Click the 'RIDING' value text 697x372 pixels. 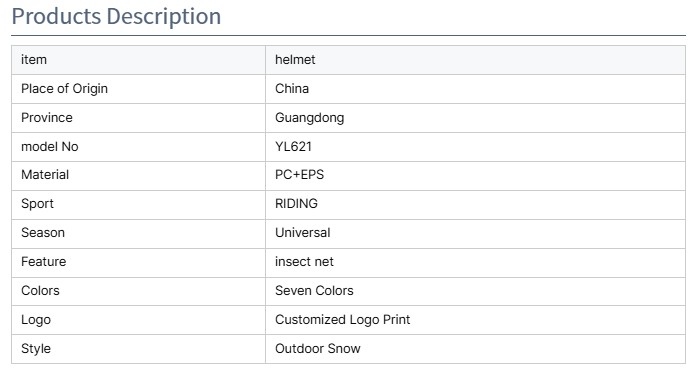(296, 204)
